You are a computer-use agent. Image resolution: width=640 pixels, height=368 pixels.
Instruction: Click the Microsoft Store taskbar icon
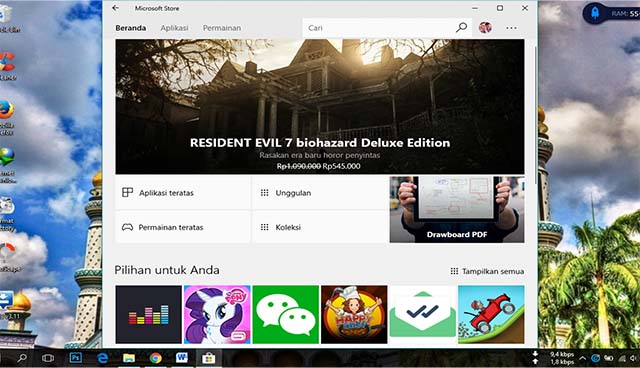(208, 358)
